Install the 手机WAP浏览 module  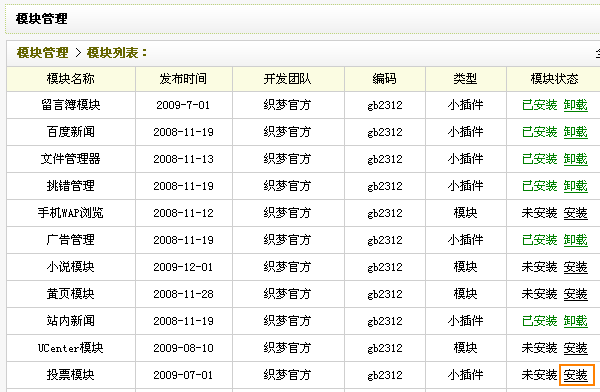(x=576, y=213)
